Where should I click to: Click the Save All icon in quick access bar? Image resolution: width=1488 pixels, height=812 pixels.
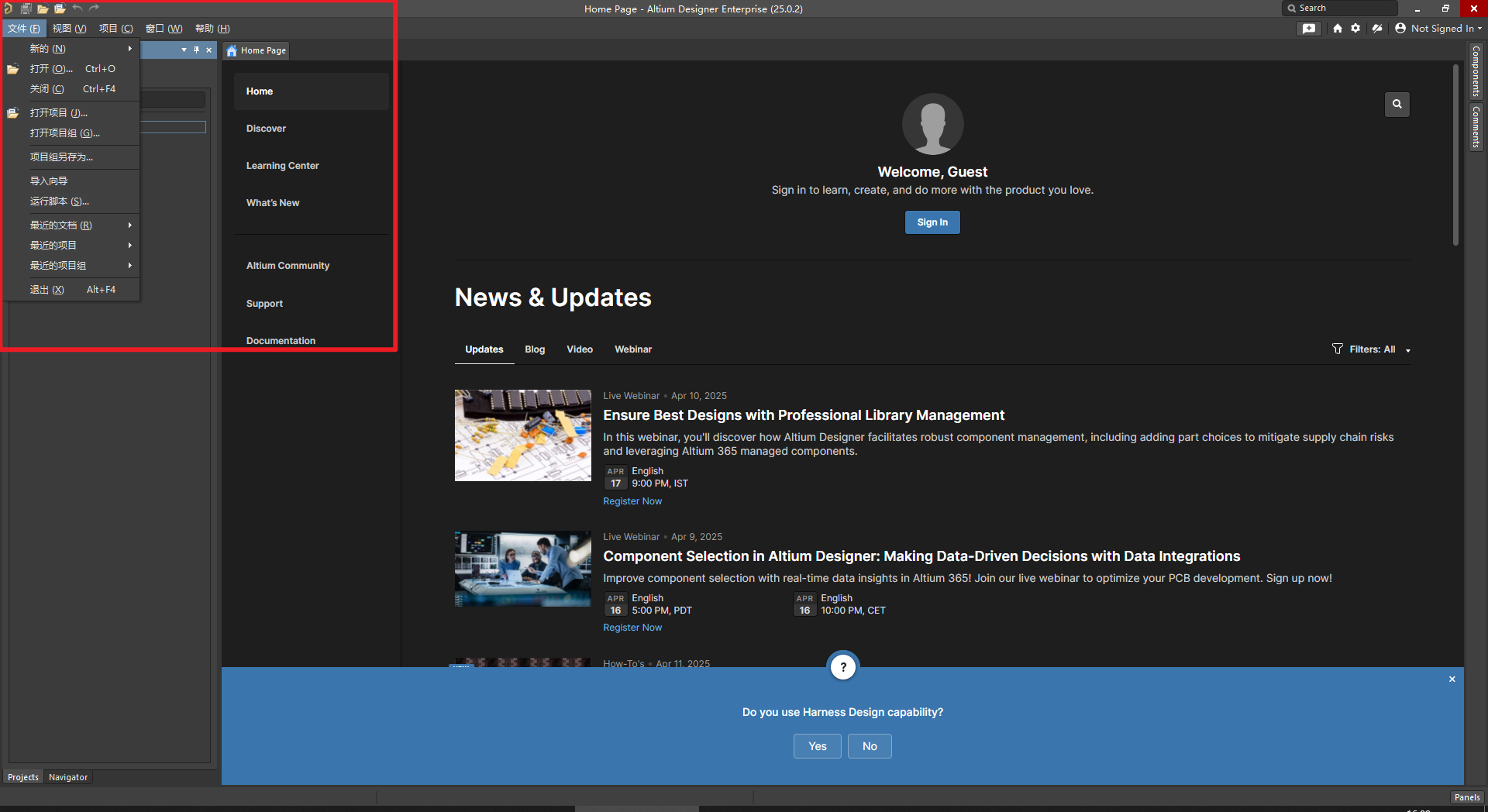[26, 9]
